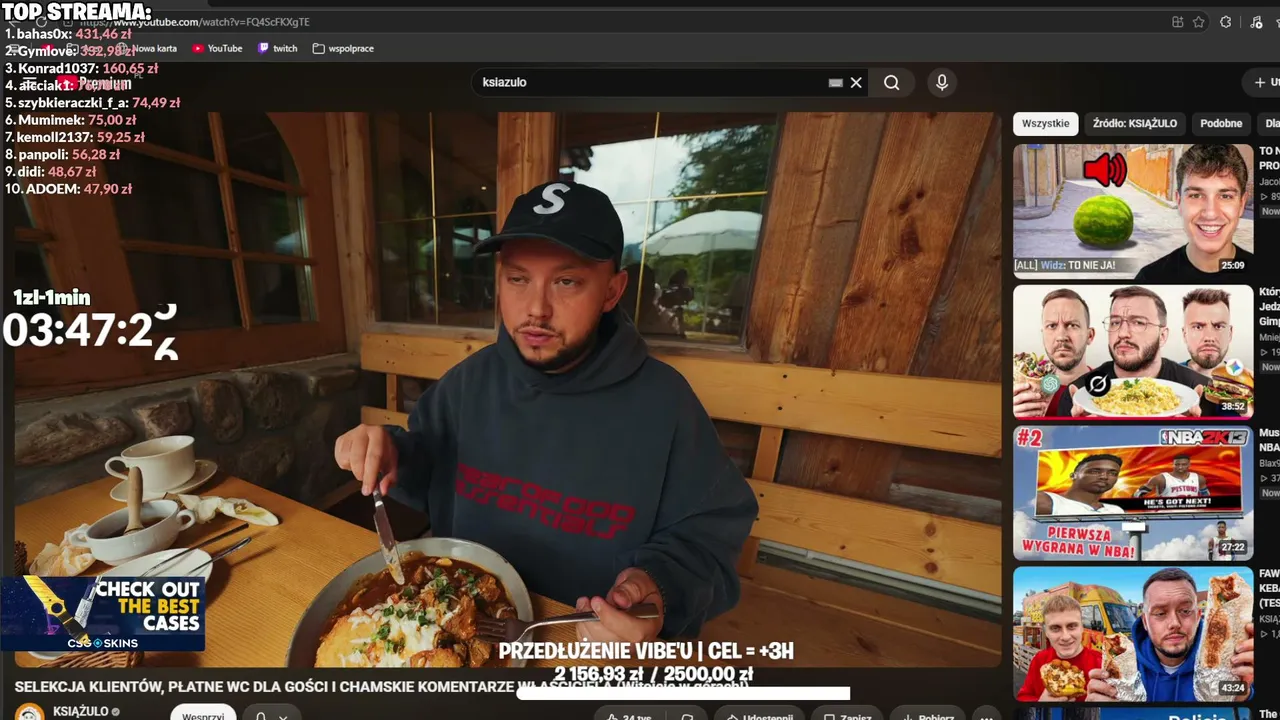Click the CS:GO Skins cases ad banner
This screenshot has height=720, width=1280.
click(103, 613)
